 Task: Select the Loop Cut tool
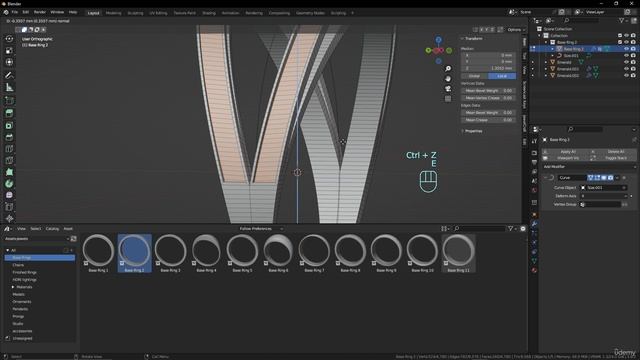tap(9, 149)
